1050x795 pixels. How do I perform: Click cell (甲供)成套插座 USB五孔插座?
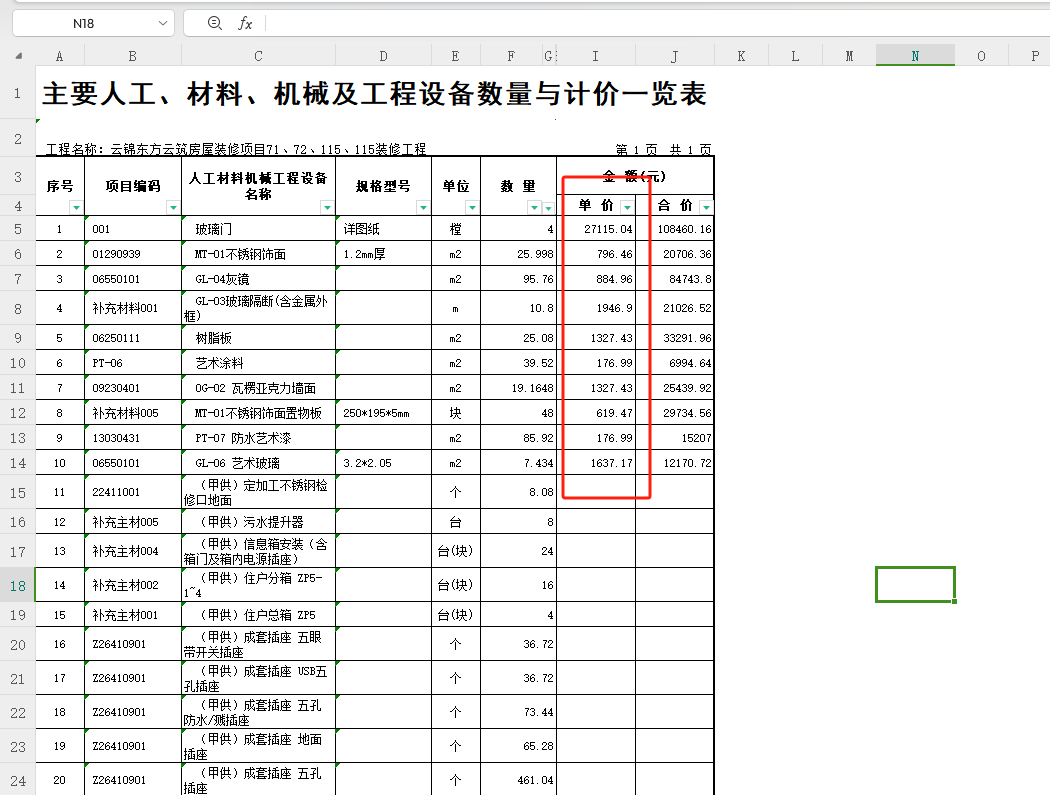258,678
